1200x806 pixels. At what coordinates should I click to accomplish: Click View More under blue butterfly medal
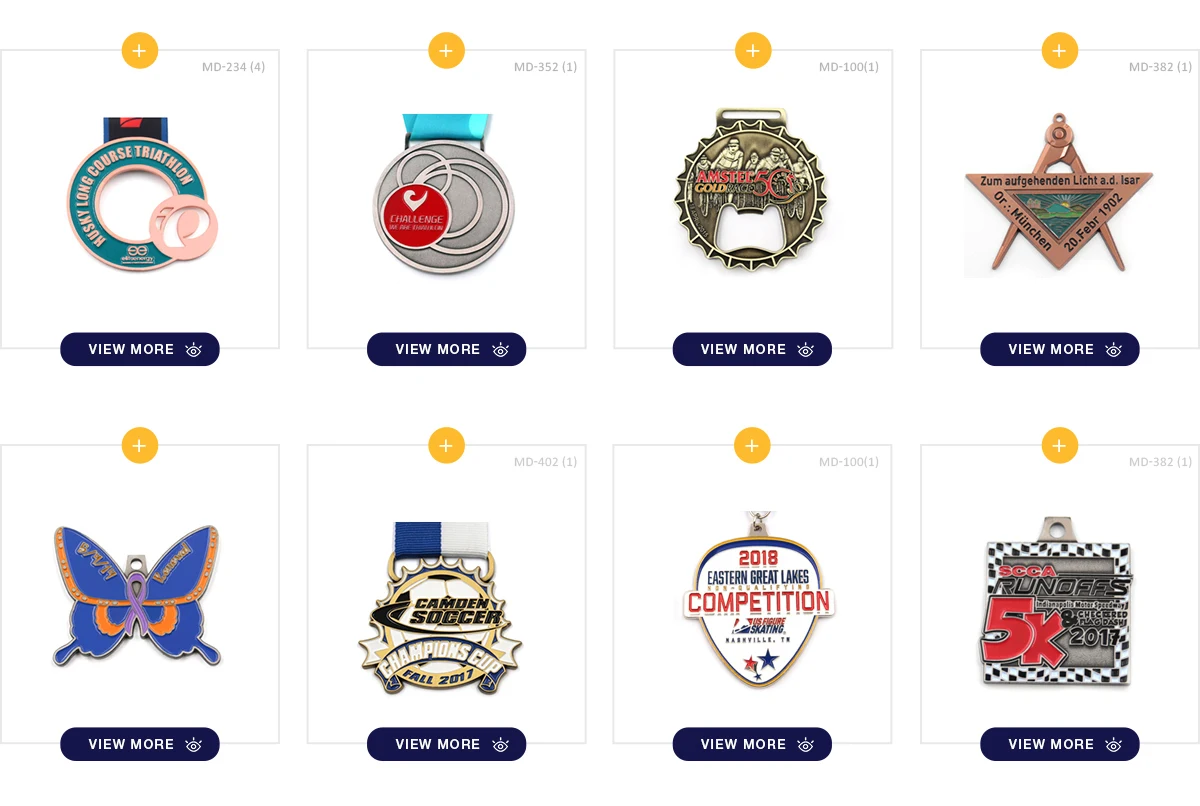pos(140,744)
